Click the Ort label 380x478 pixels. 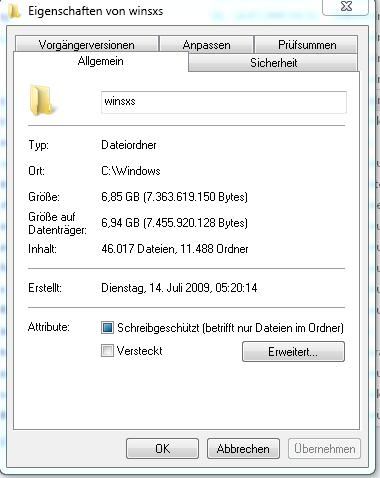pos(36,171)
